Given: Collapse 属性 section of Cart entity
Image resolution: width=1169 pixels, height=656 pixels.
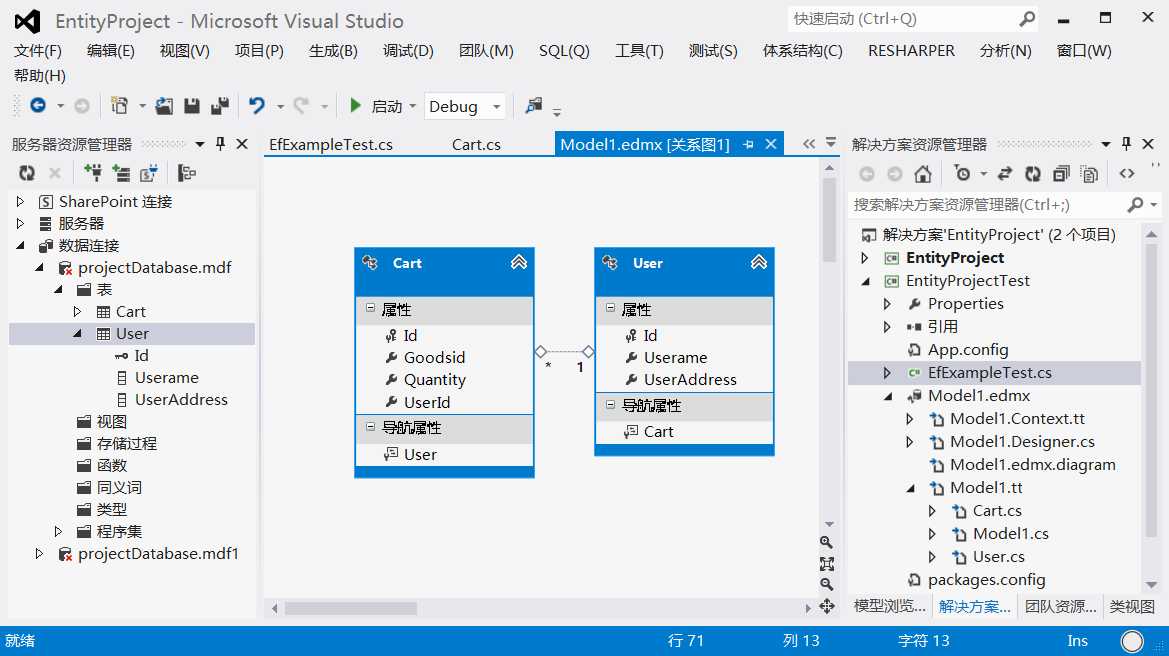Looking at the screenshot, I should point(371,308).
